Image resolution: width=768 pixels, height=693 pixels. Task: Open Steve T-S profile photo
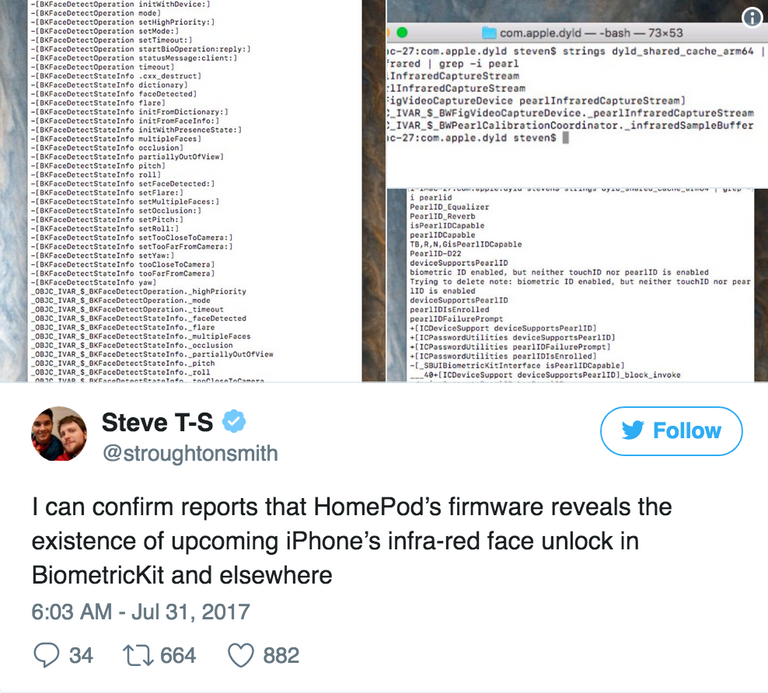point(59,433)
